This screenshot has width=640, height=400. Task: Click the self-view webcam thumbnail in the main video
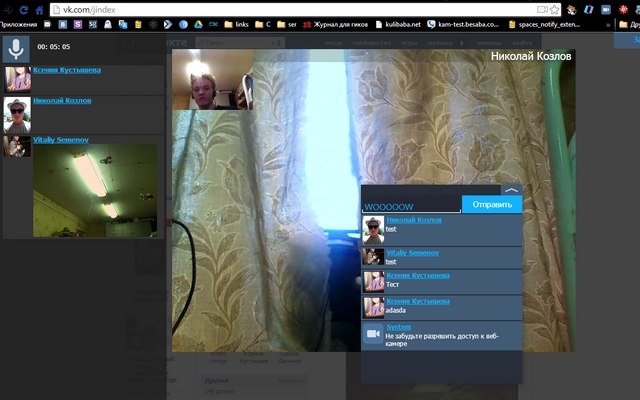point(212,80)
